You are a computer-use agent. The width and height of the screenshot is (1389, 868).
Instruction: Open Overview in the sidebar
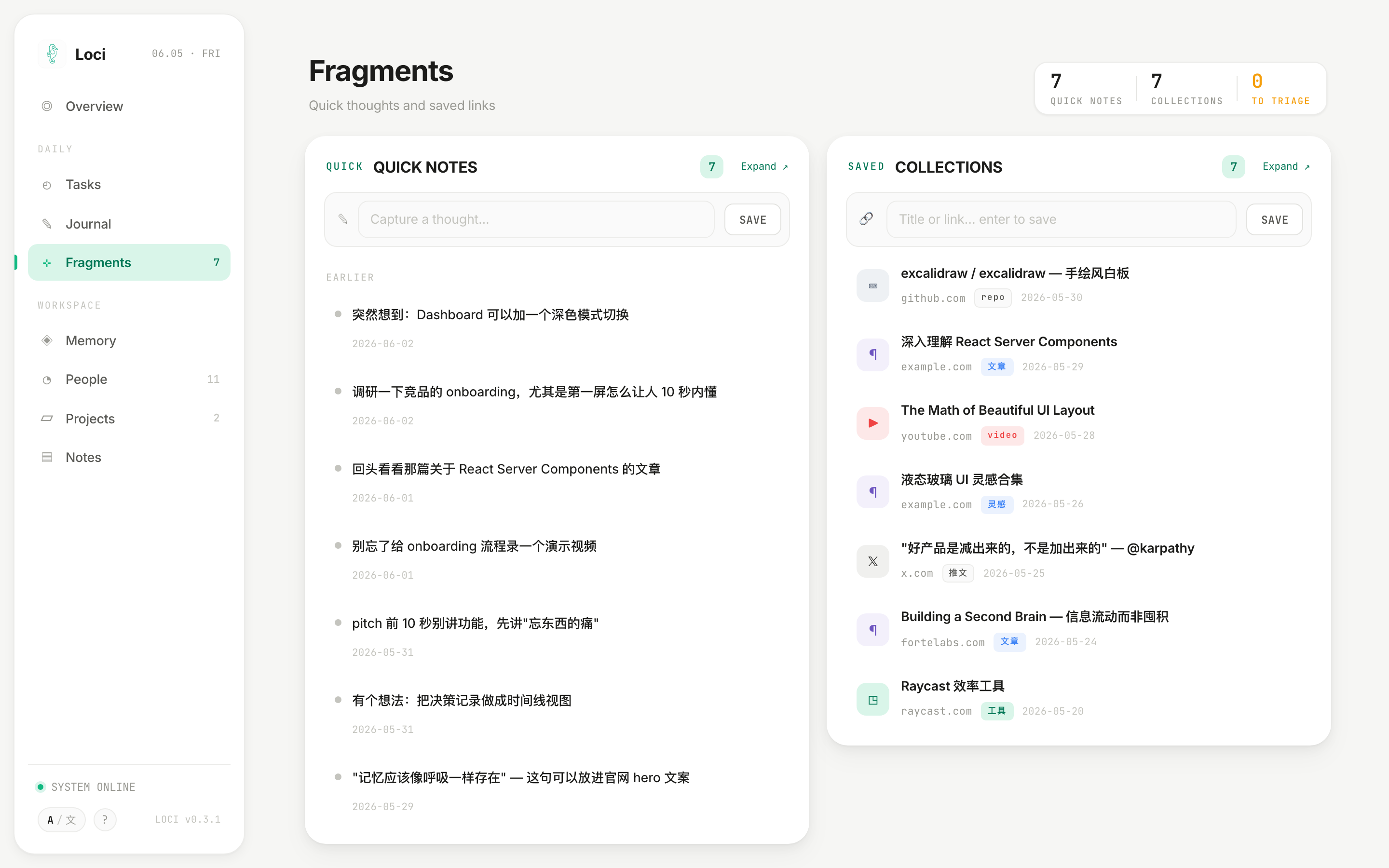129,106
